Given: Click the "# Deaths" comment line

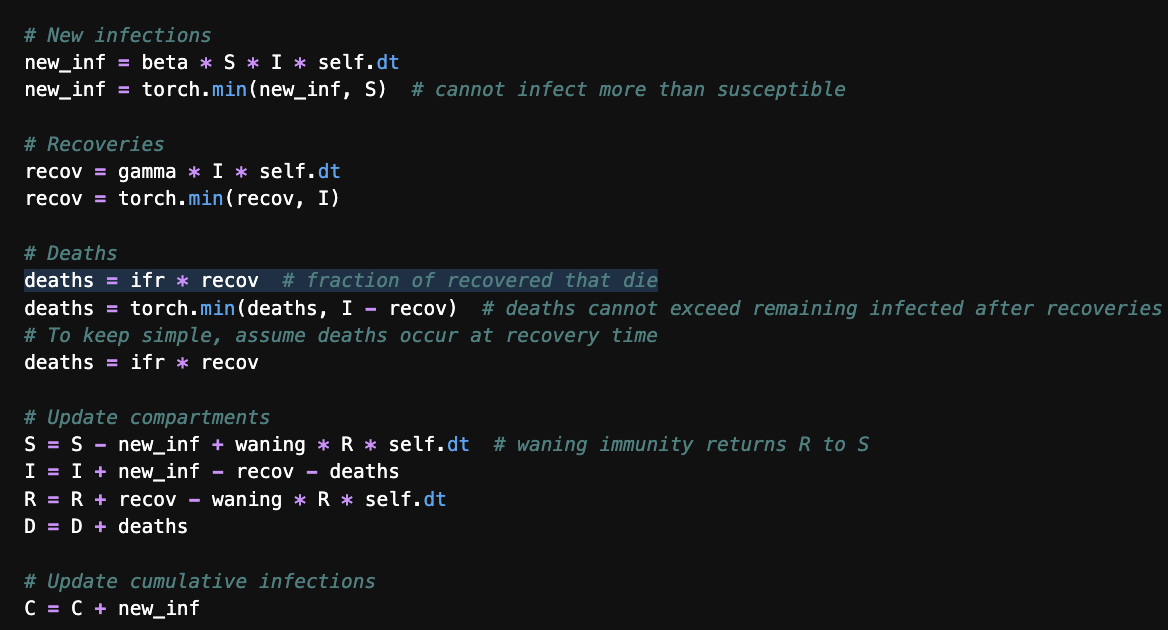Looking at the screenshot, I should pos(71,253).
